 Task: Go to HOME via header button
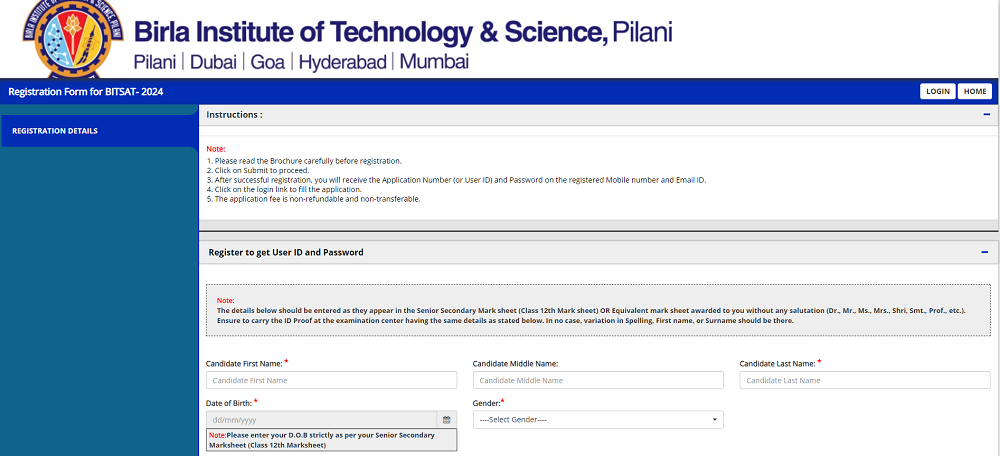pos(974,91)
